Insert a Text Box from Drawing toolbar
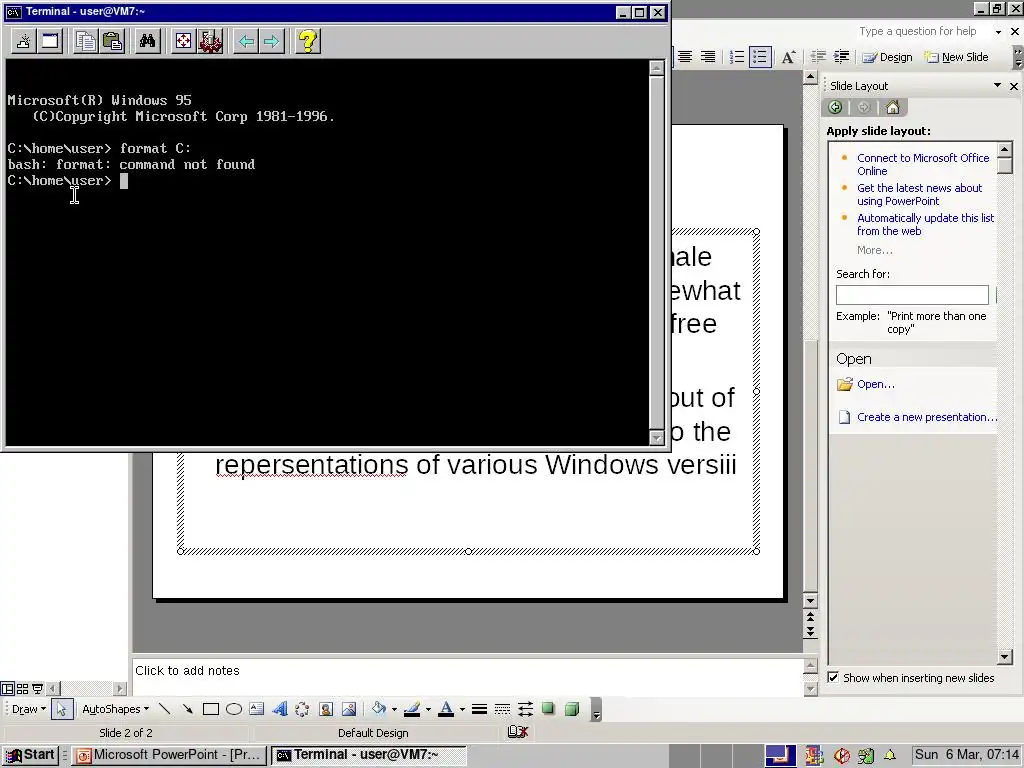 [x=257, y=709]
